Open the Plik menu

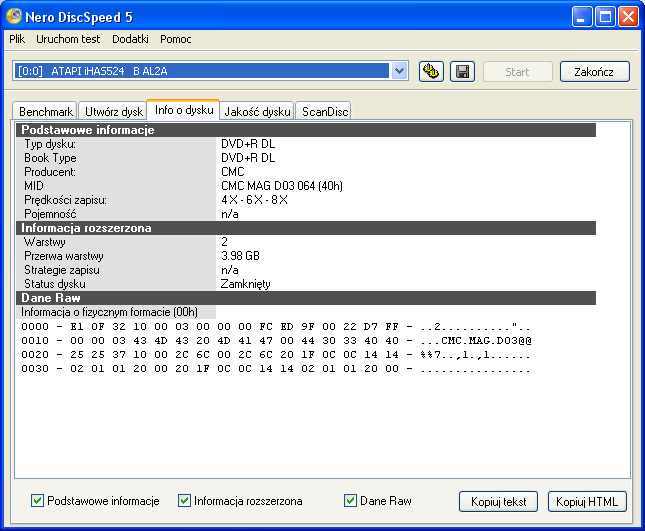[17, 39]
